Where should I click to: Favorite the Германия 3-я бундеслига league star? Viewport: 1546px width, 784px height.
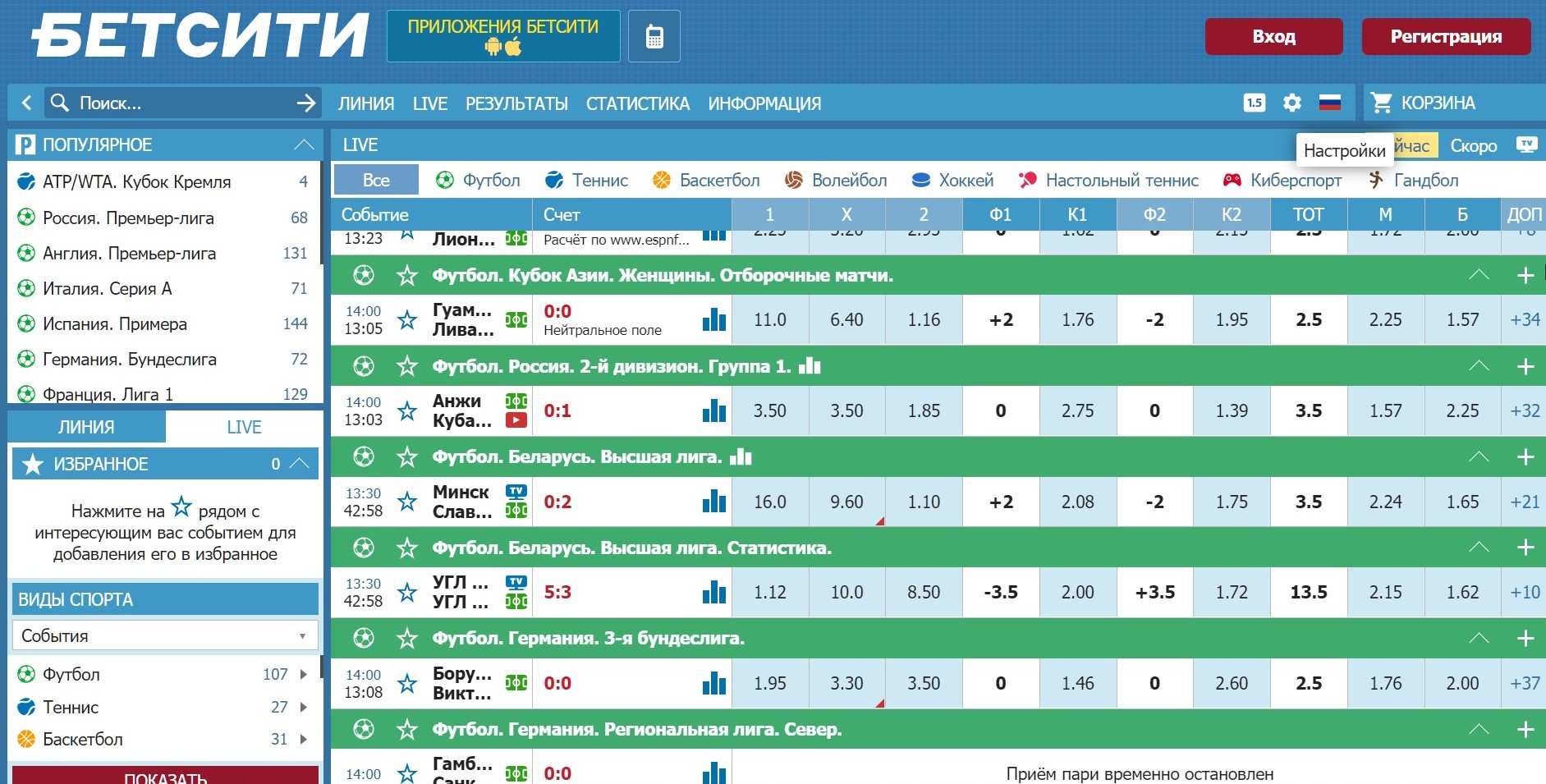tap(407, 638)
